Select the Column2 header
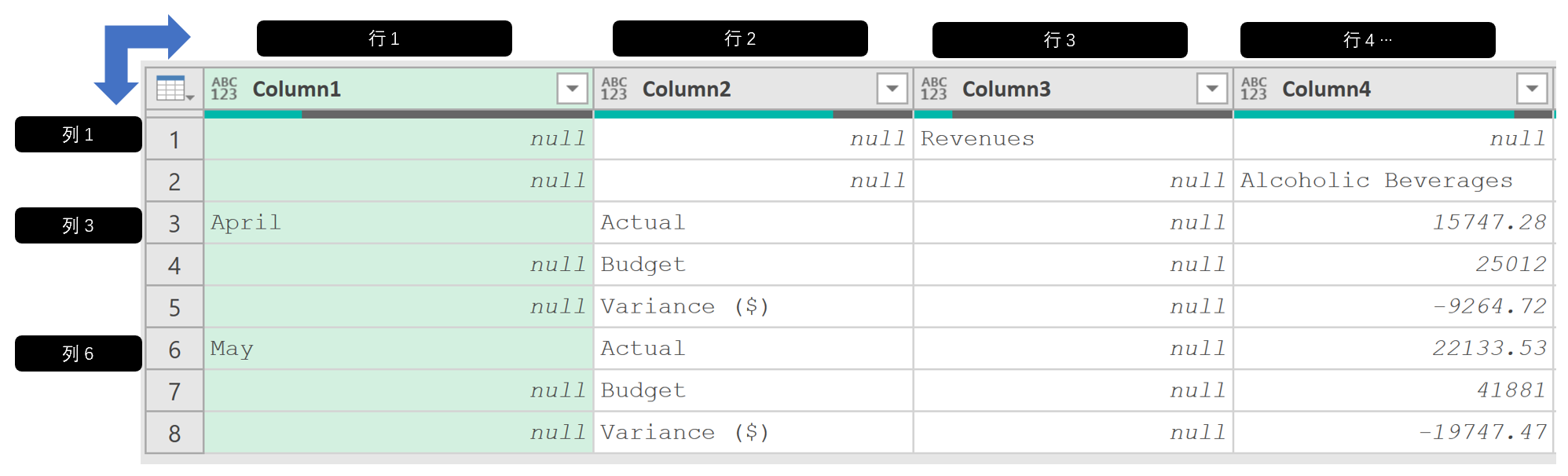The image size is (1568, 476). (x=753, y=89)
